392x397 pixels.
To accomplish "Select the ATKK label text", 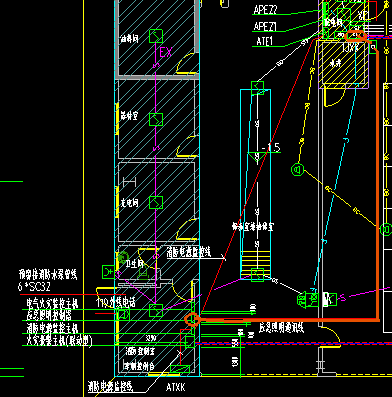I will pyautogui.click(x=176, y=387).
